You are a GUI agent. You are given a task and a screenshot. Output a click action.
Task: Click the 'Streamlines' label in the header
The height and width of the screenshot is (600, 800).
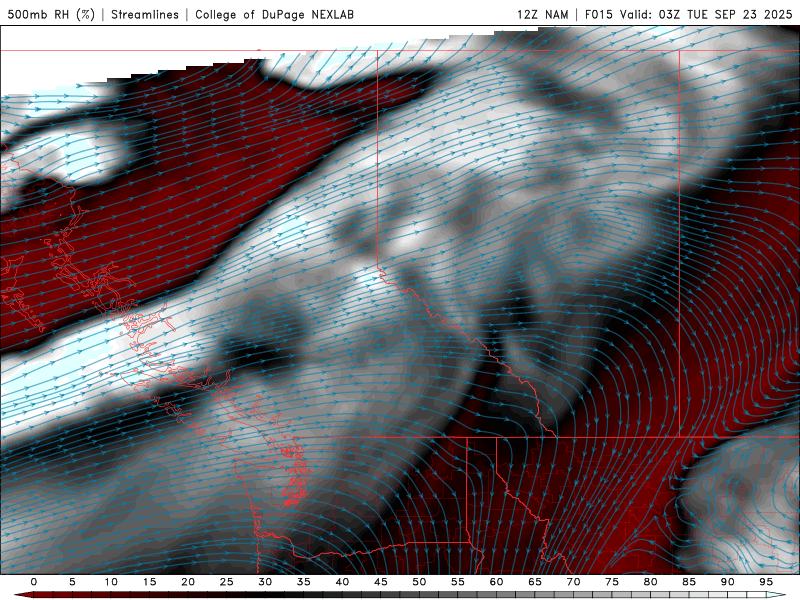pos(145,14)
